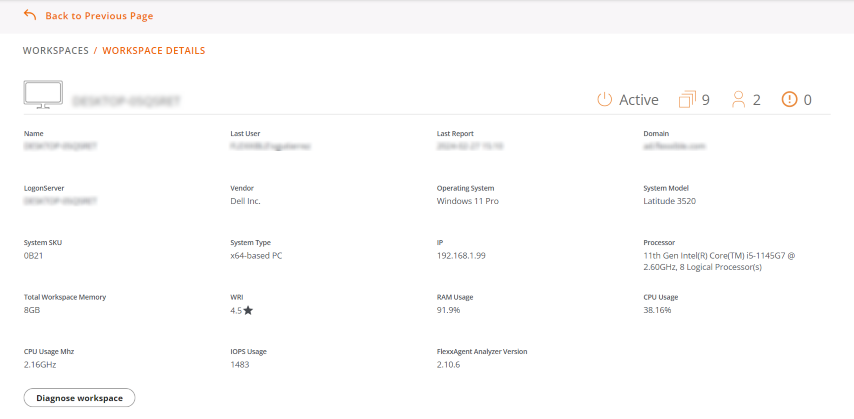
Task: Select the 91.9% RAM Usage value
Action: tap(449, 310)
